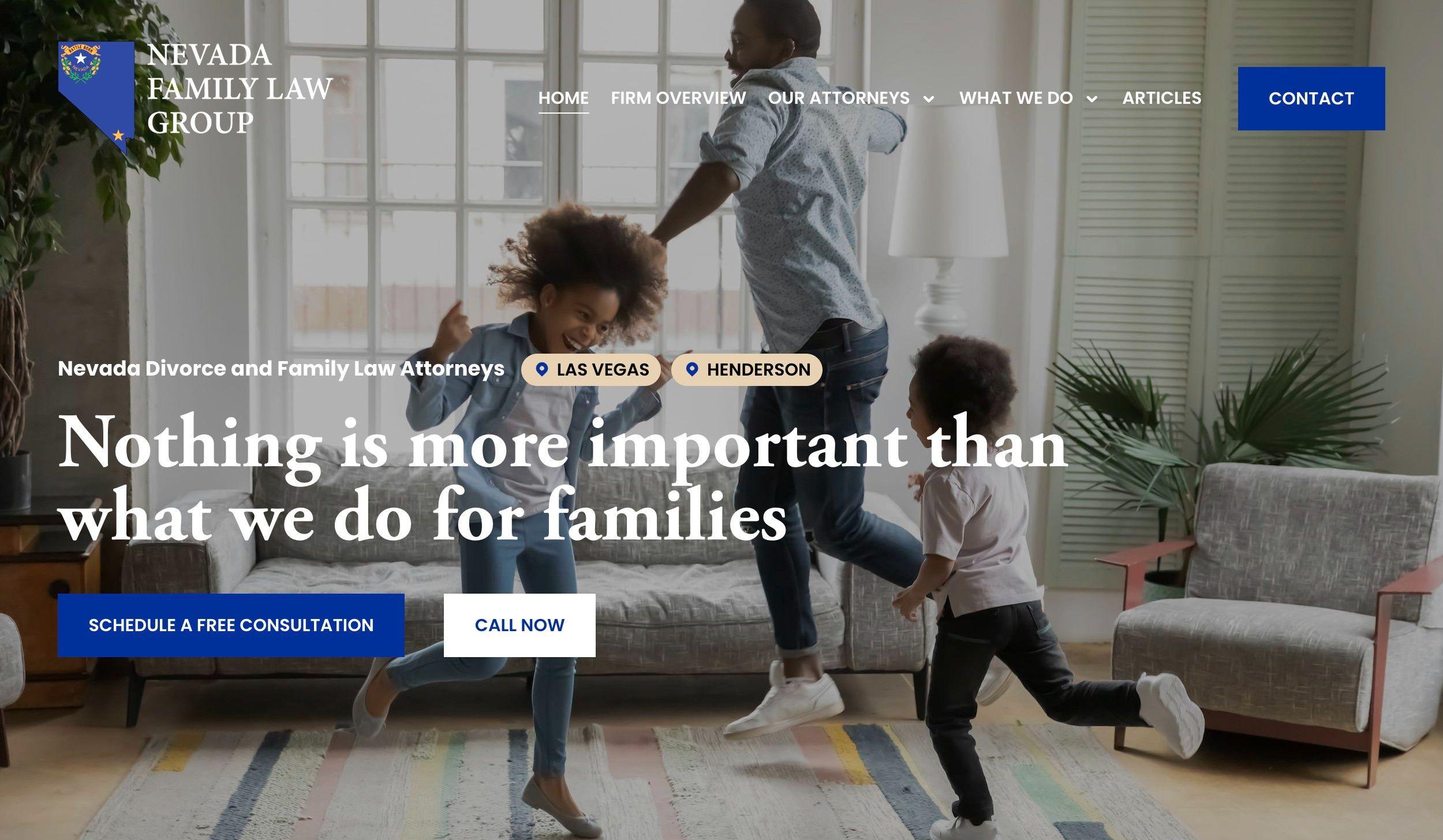Select the Home navigation tab
The width and height of the screenshot is (1443, 840).
tap(564, 98)
